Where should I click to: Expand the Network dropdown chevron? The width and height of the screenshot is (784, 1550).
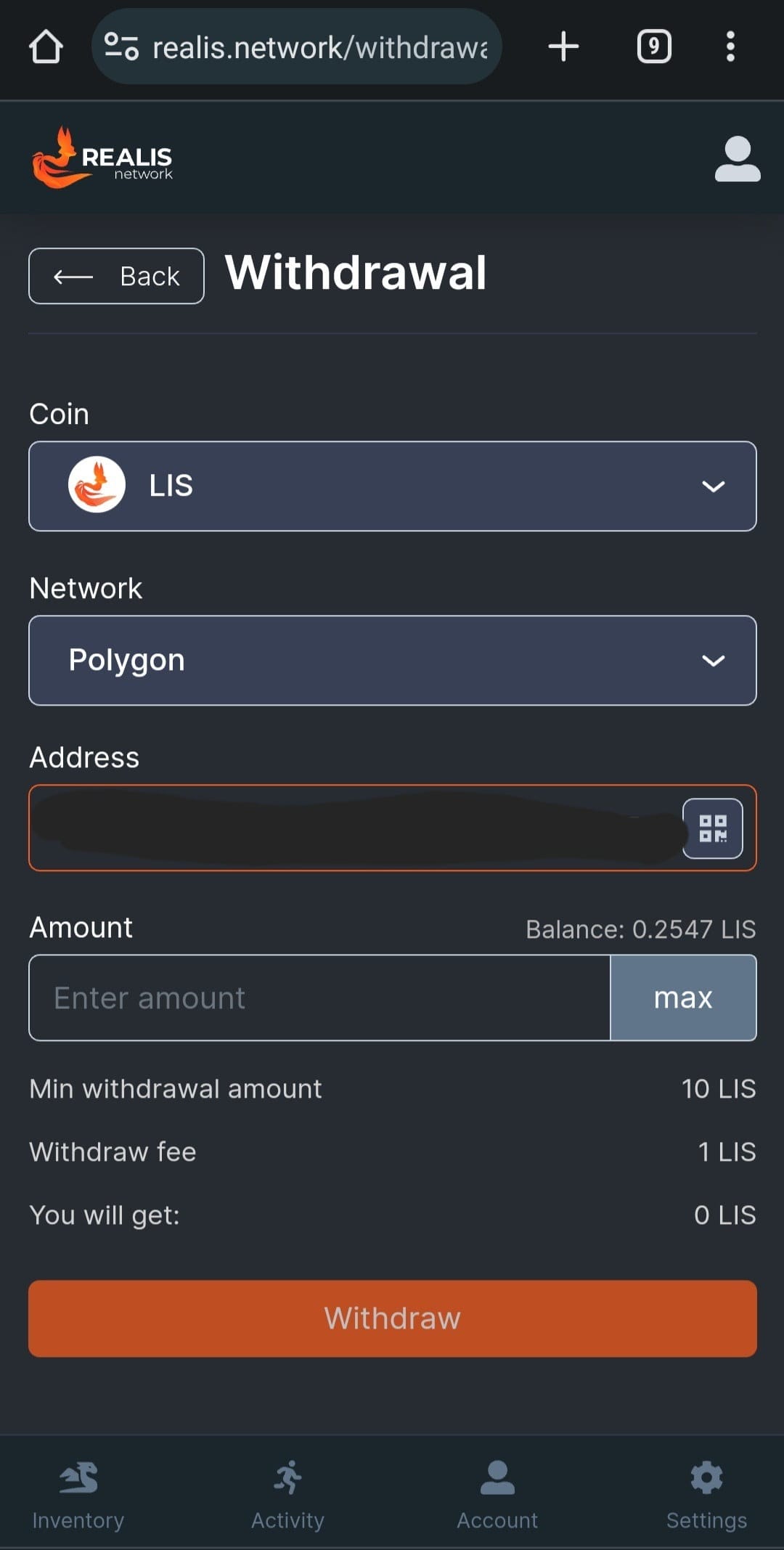tap(713, 661)
